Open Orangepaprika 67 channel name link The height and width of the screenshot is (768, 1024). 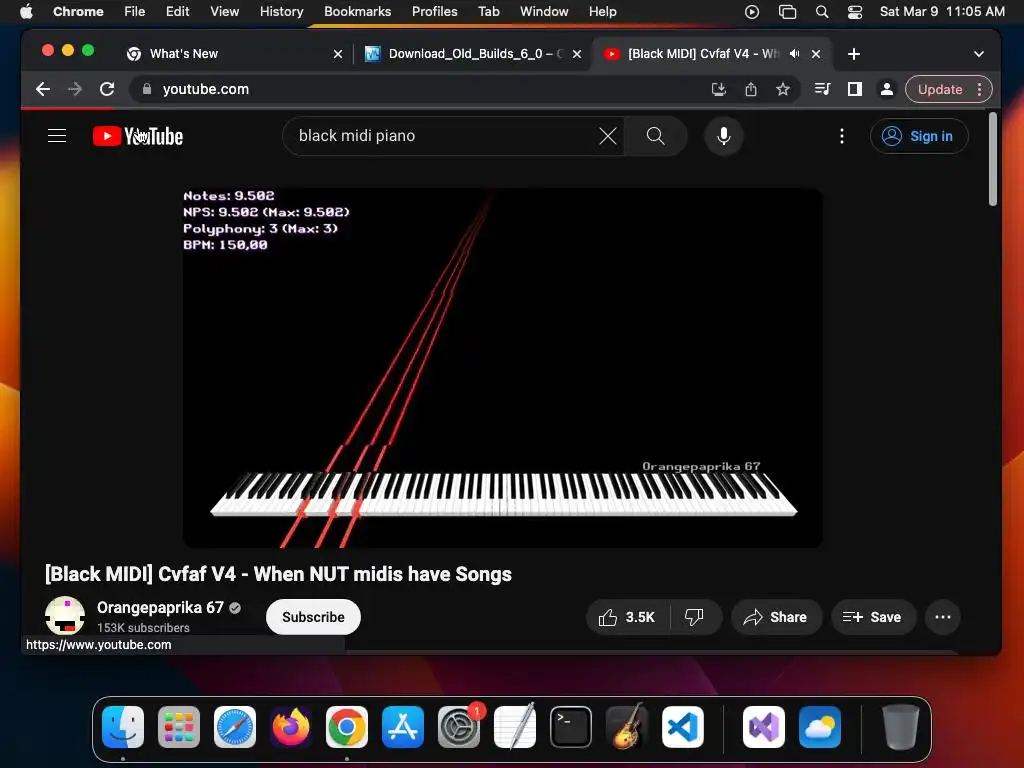[160, 607]
